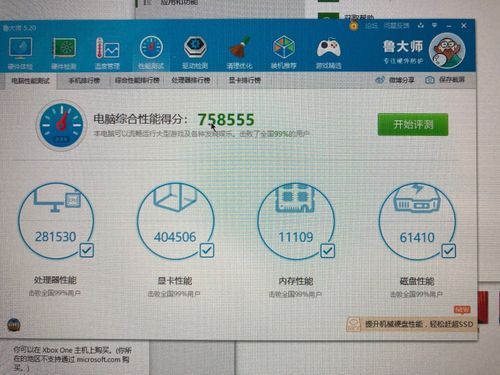Switch to the 处理器排行榜 tab
This screenshot has width=500, height=375.
point(191,80)
